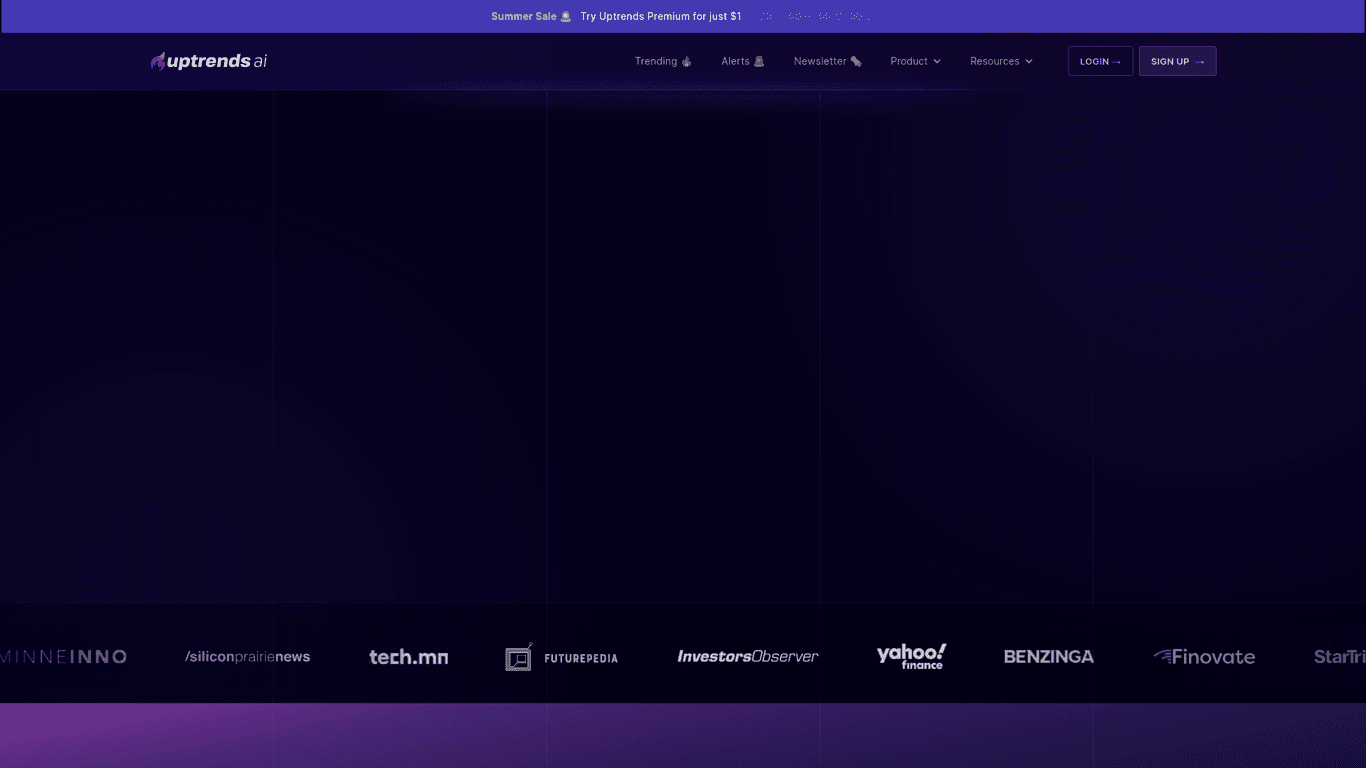The image size is (1366, 768).
Task: Expand the Resources dropdown menu
Action: 1001,62
